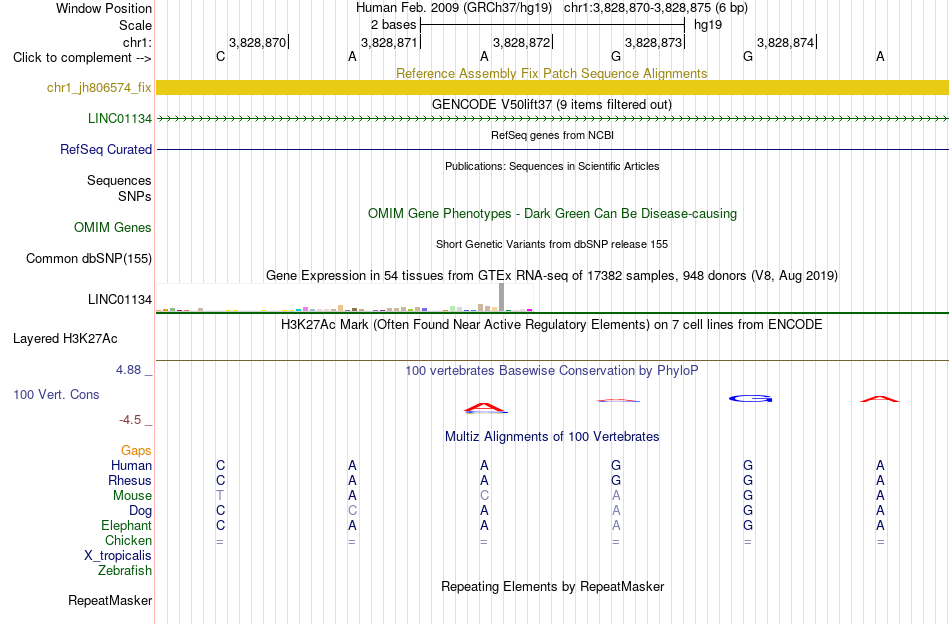The image size is (950, 624).
Task: Click the 3,828,873 ruler position
Action: 654,42
